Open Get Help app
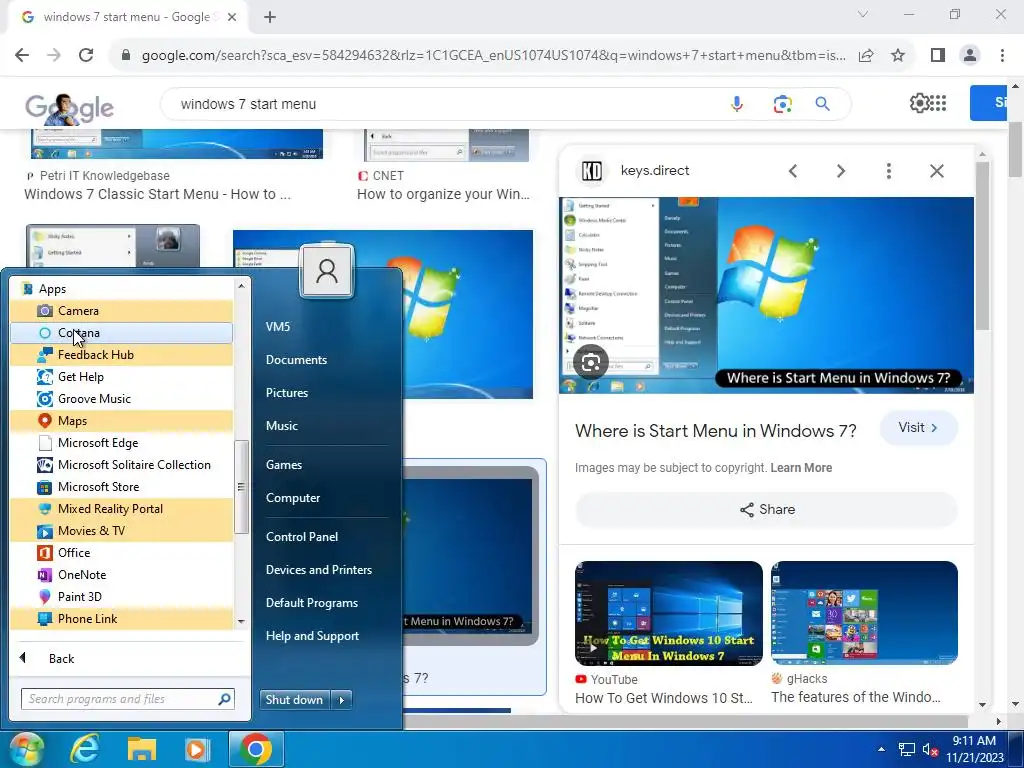The width and height of the screenshot is (1024, 768). pos(121,377)
